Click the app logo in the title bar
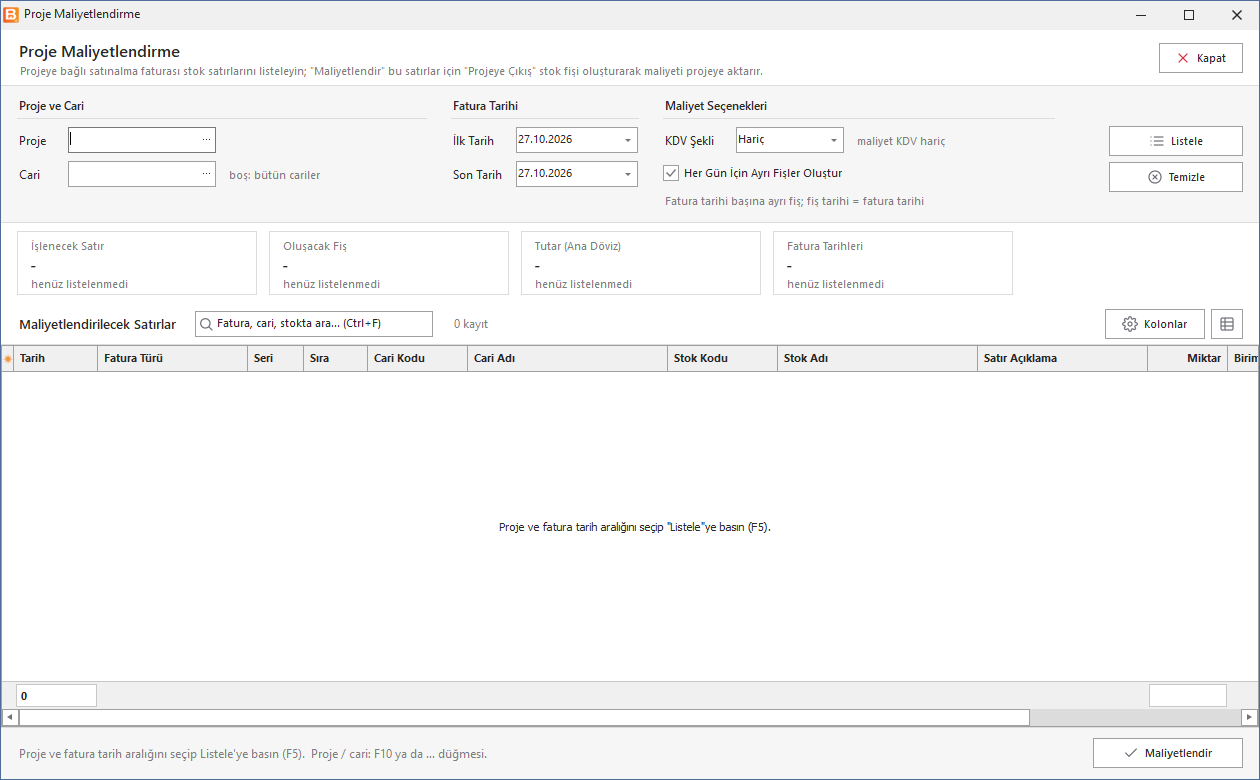Screen dimensions: 1260x780 coord(12,14)
